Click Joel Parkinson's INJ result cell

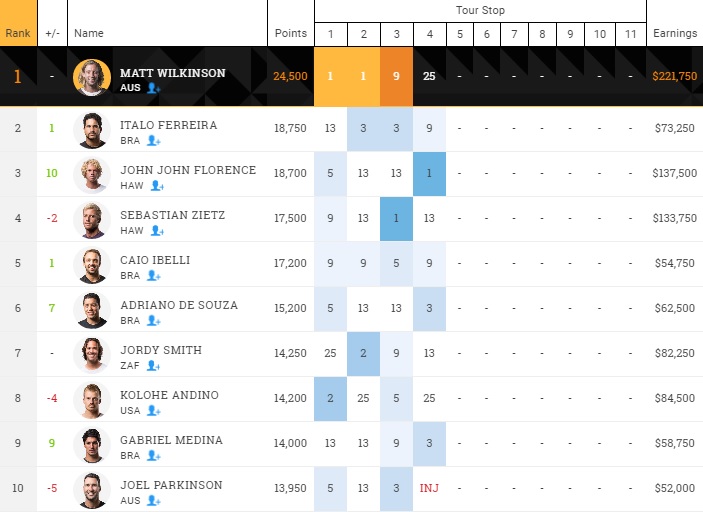429,489
